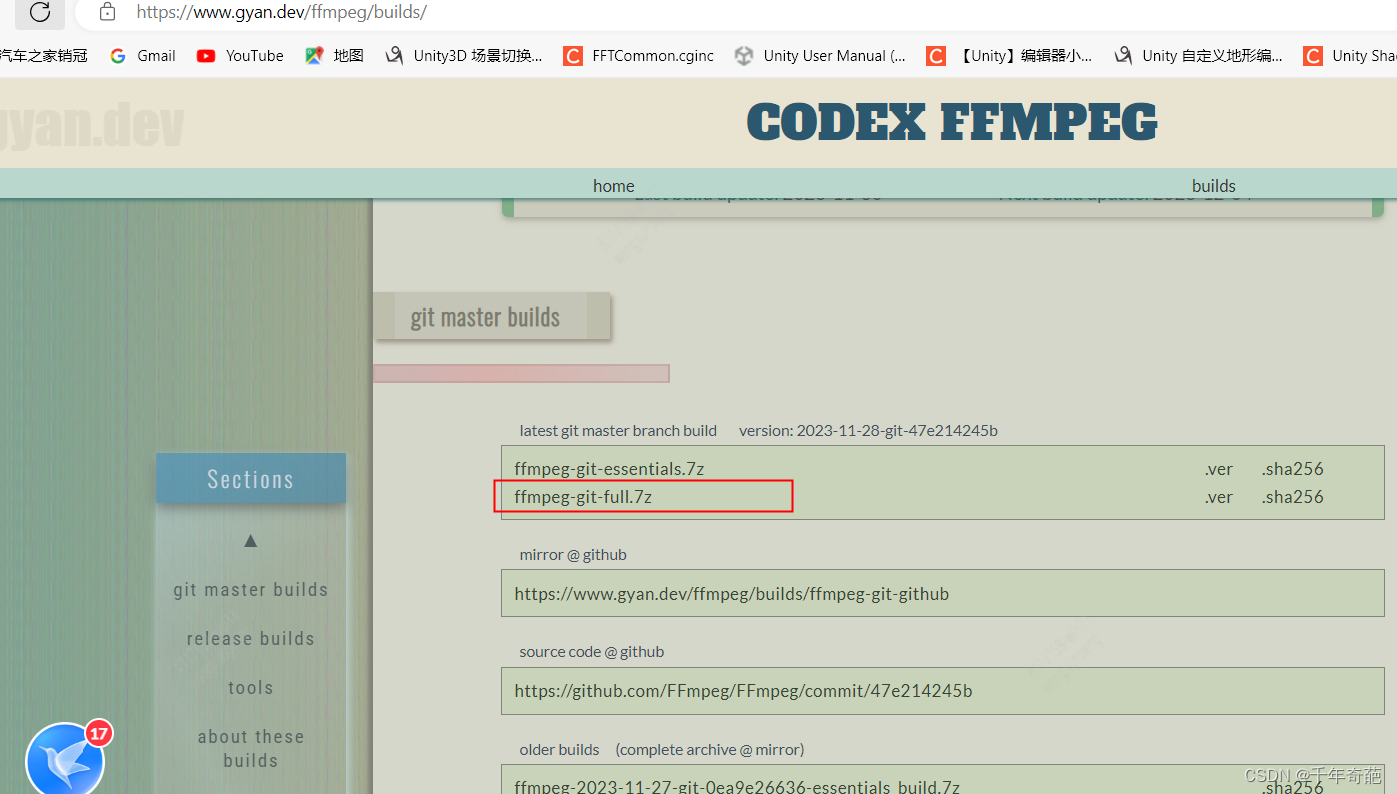The height and width of the screenshot is (794, 1397).
Task: Jump to git master builds section
Action: [x=250, y=589]
